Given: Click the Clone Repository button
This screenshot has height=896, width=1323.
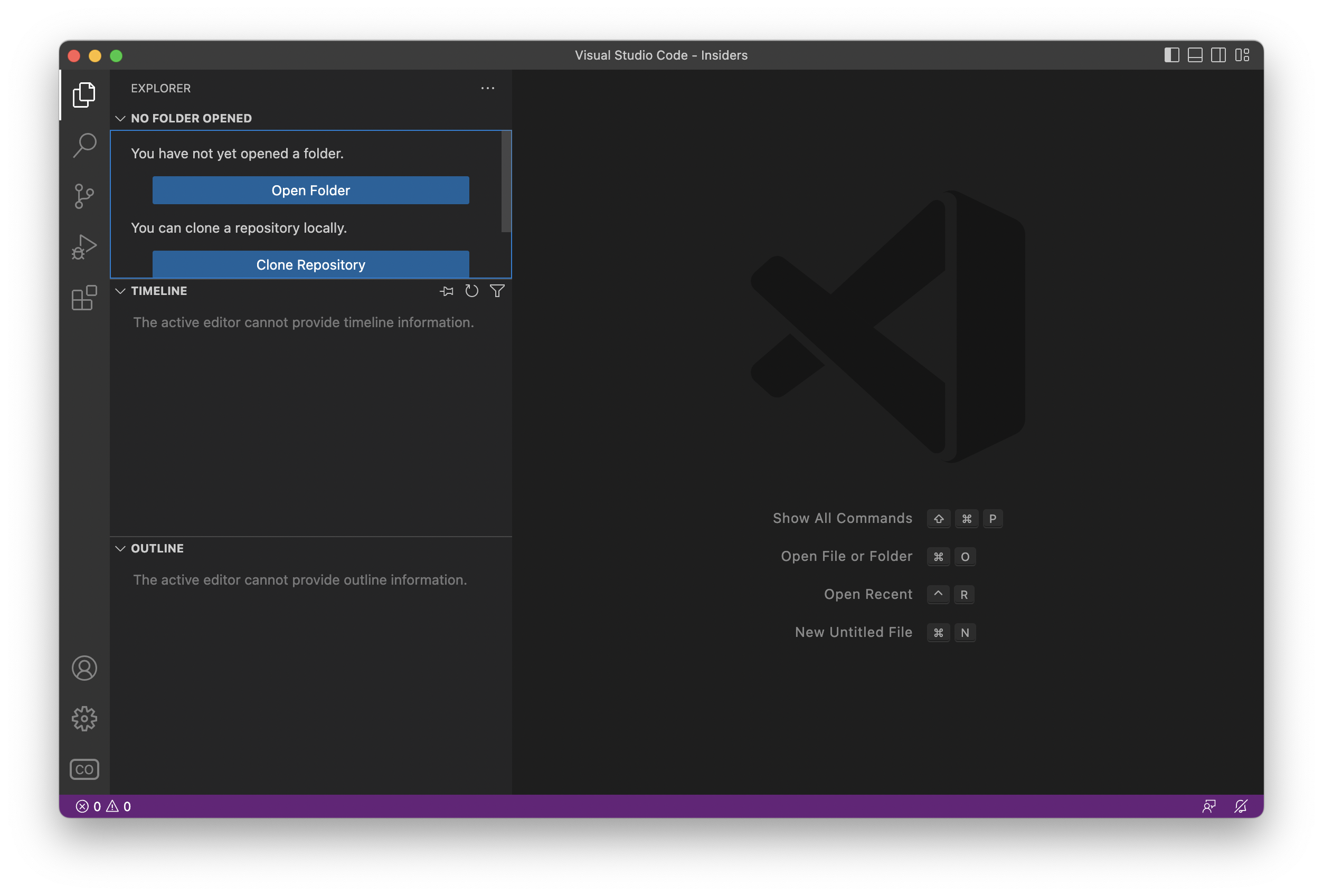Looking at the screenshot, I should coord(310,264).
